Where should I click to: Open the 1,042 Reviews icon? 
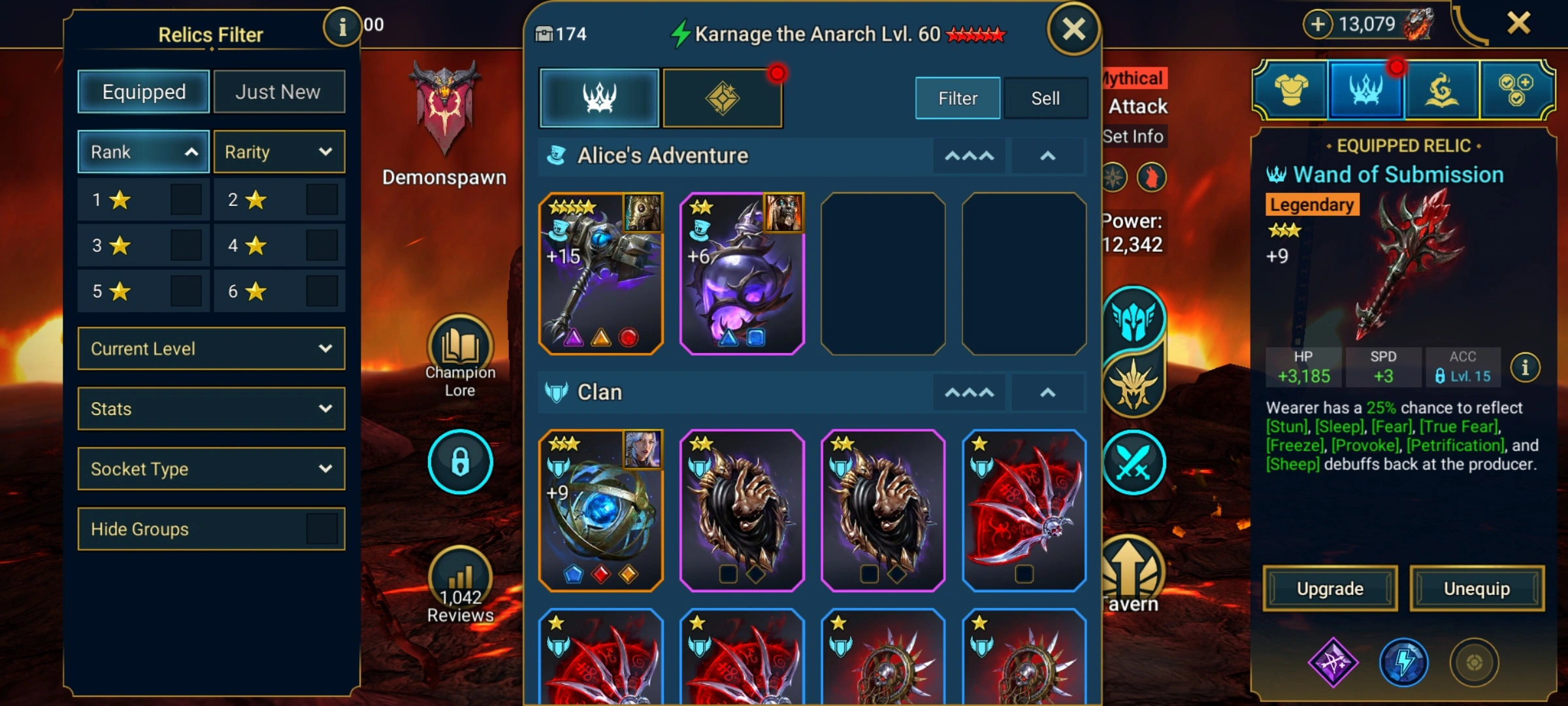pos(460,575)
